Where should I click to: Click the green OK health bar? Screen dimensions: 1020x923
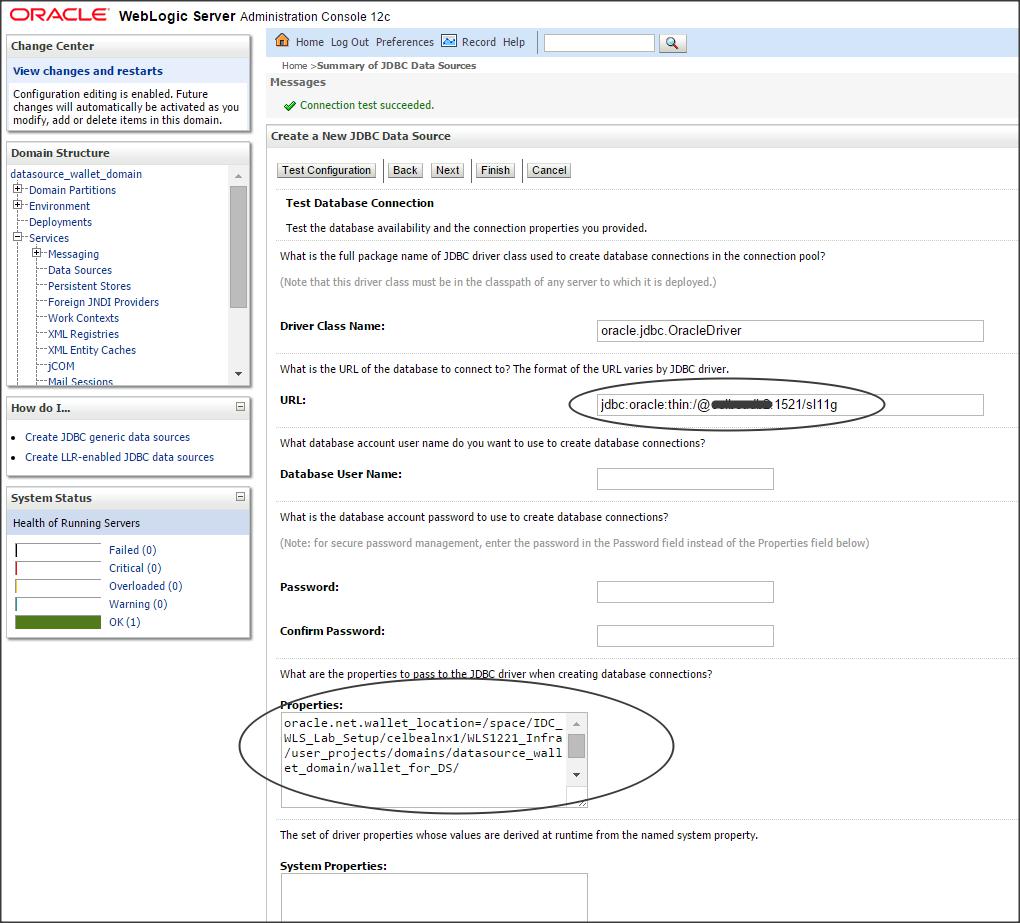click(x=58, y=622)
